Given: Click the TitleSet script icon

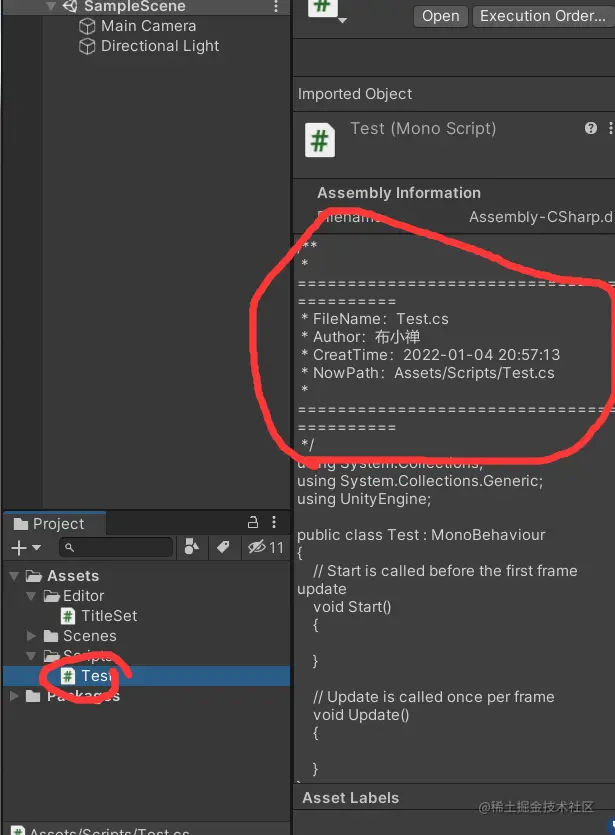Looking at the screenshot, I should pos(68,616).
